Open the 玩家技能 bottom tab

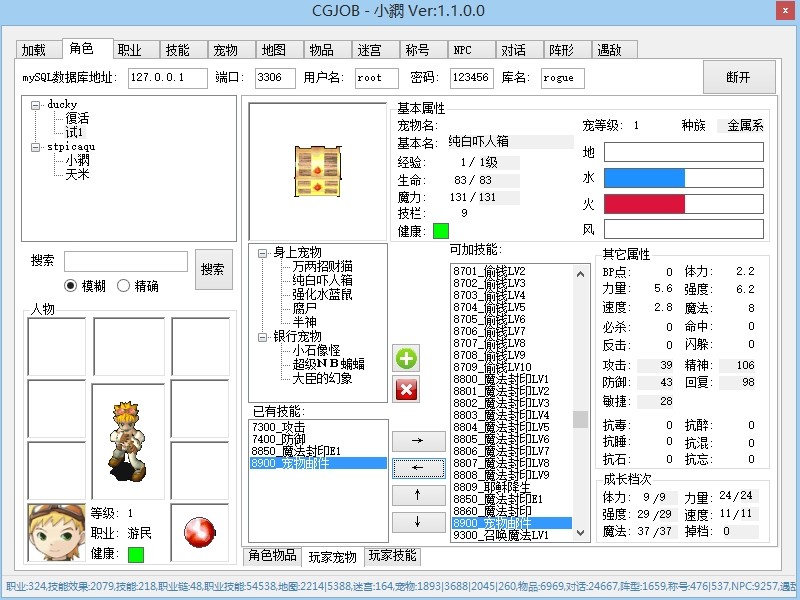[x=391, y=556]
